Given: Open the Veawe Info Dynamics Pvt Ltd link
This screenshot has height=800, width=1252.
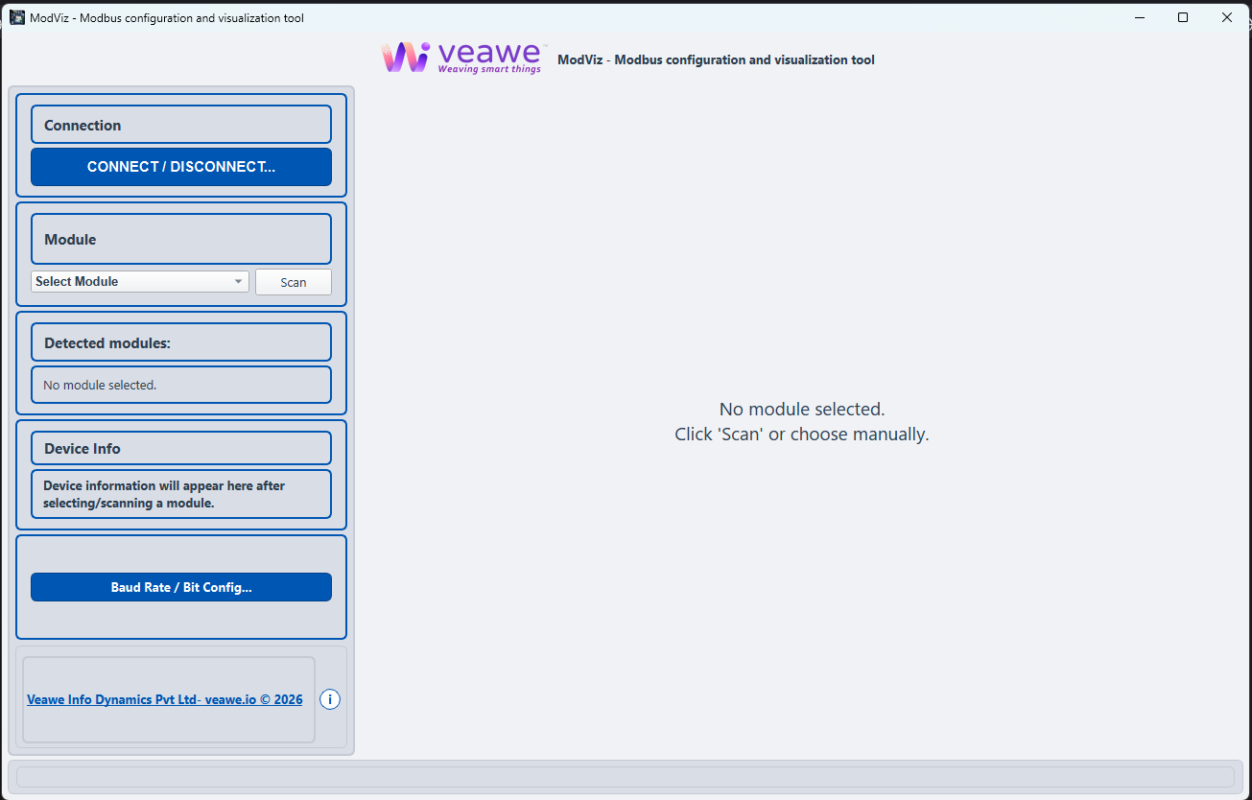Looking at the screenshot, I should (x=164, y=699).
